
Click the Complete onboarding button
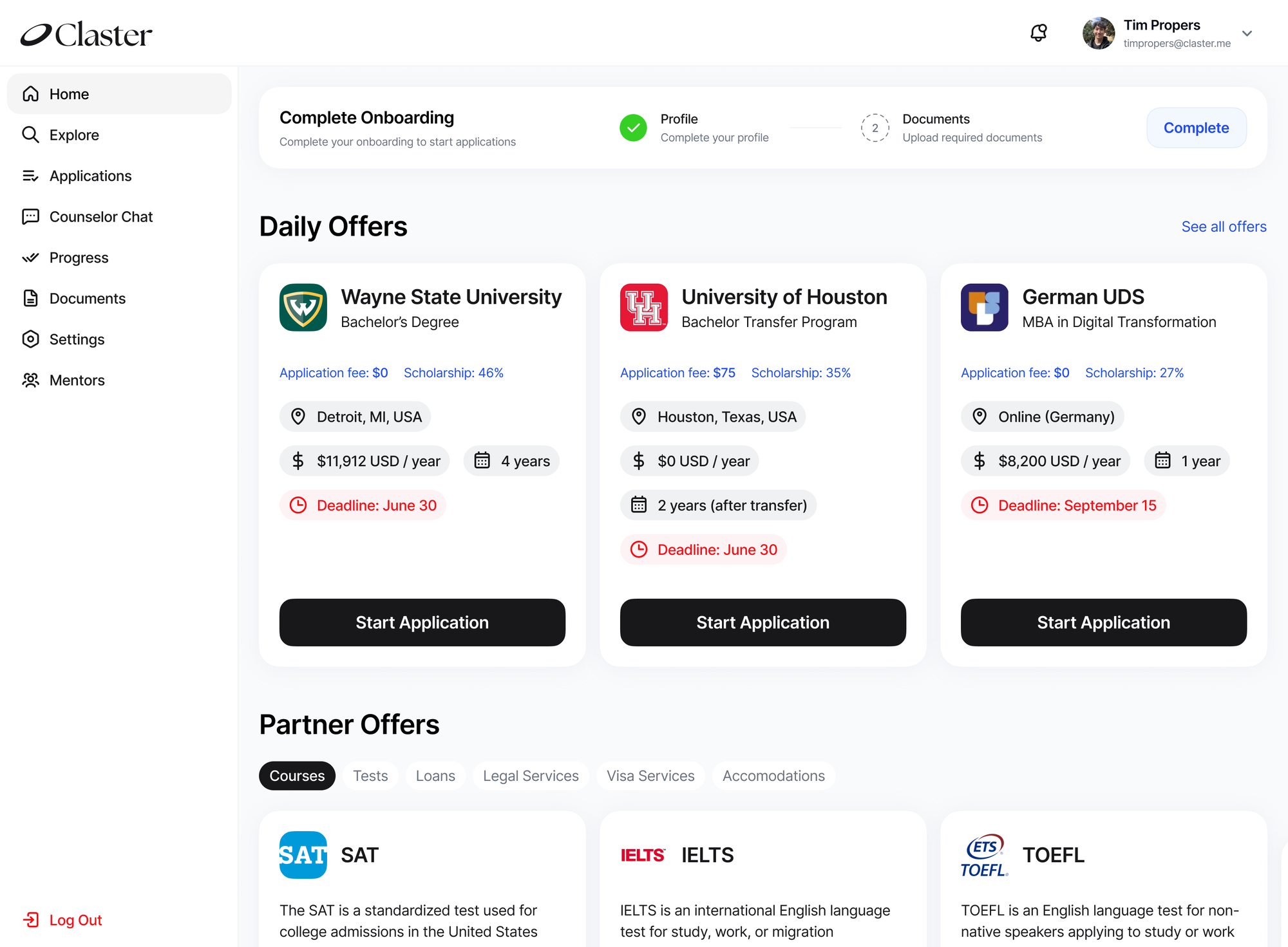1196,127
